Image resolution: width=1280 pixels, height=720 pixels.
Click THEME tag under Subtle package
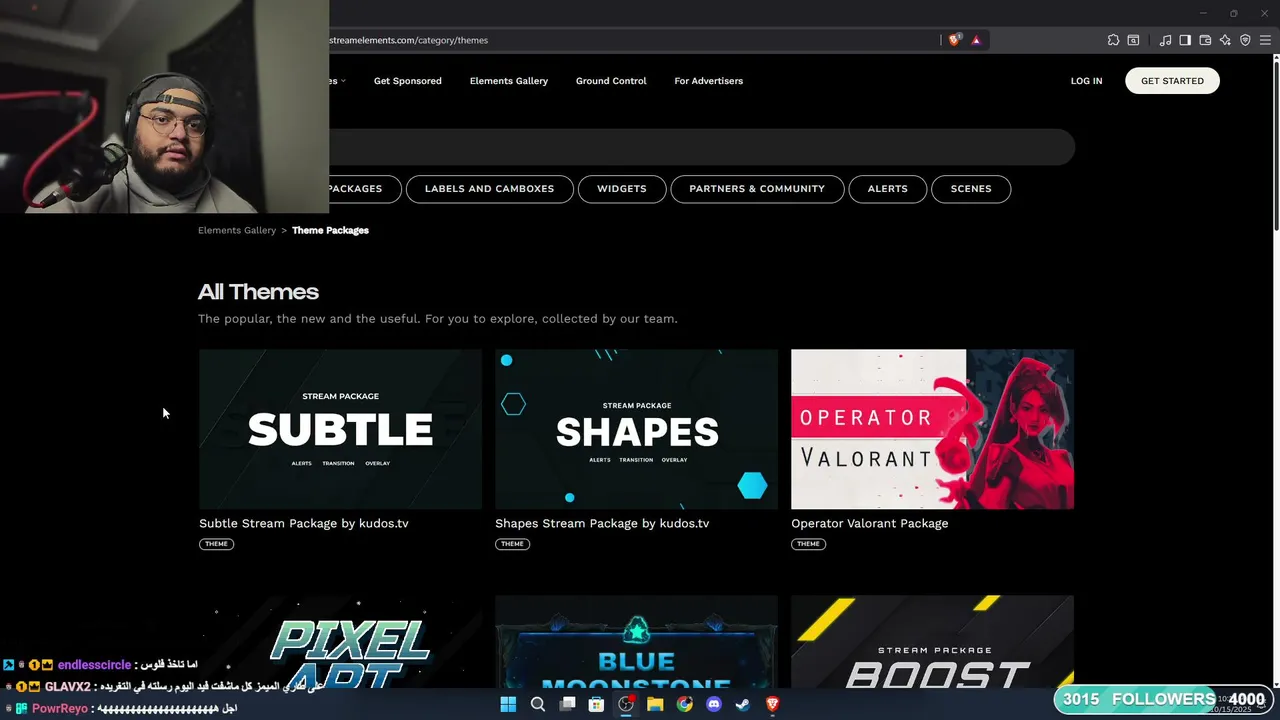[216, 544]
